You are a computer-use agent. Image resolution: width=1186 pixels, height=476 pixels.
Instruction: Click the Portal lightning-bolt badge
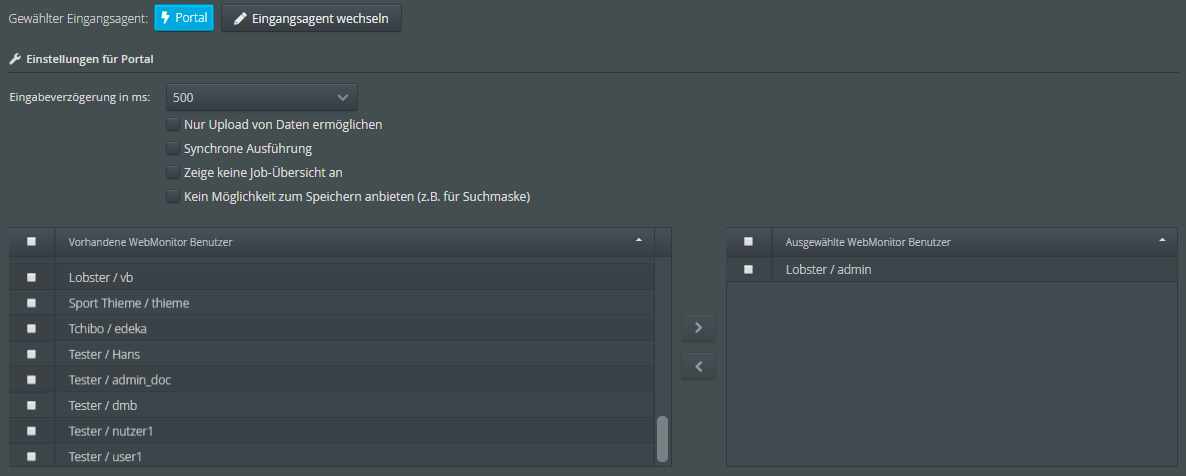coord(184,18)
